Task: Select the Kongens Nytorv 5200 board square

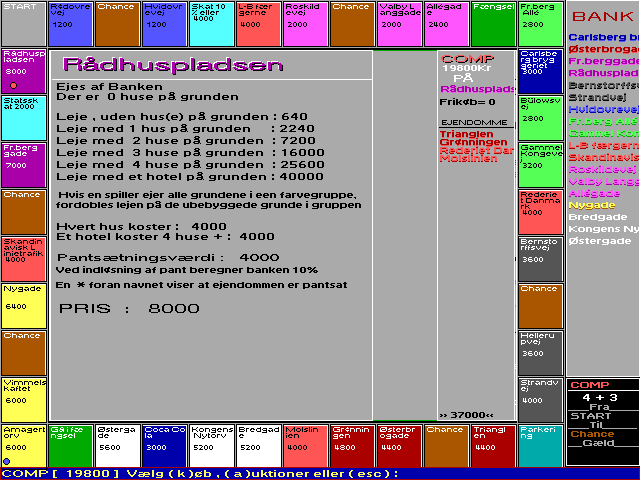Action: coord(211,446)
